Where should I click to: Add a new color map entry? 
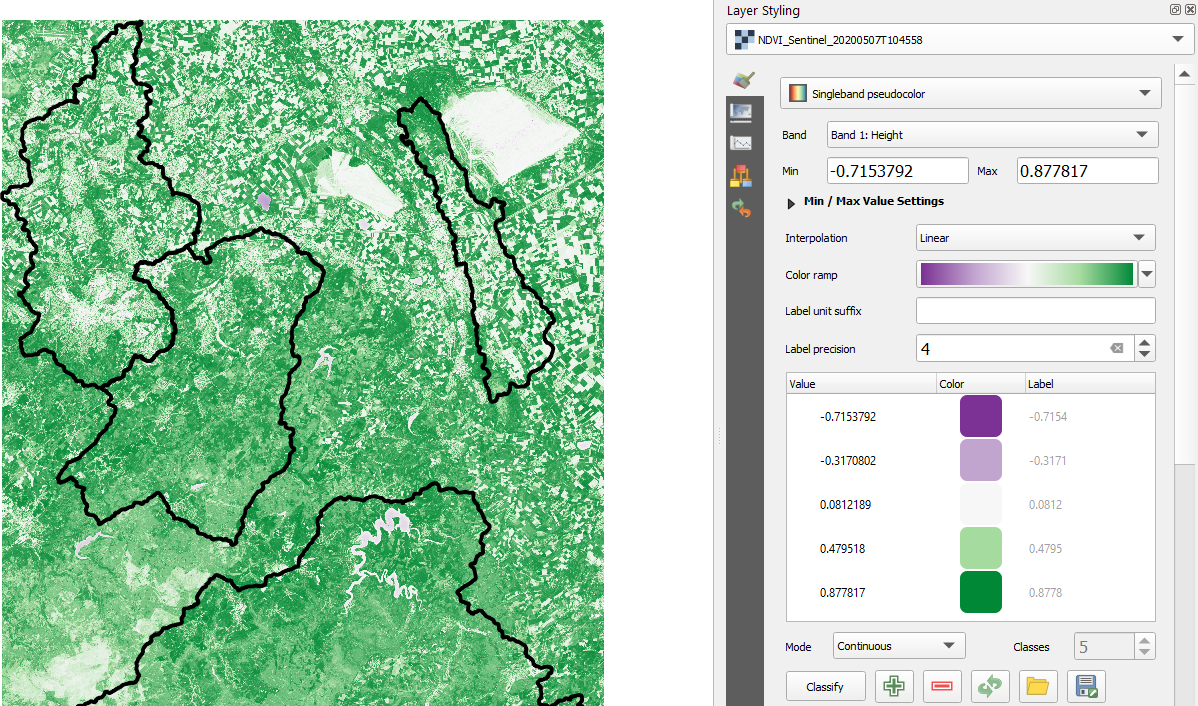click(894, 686)
